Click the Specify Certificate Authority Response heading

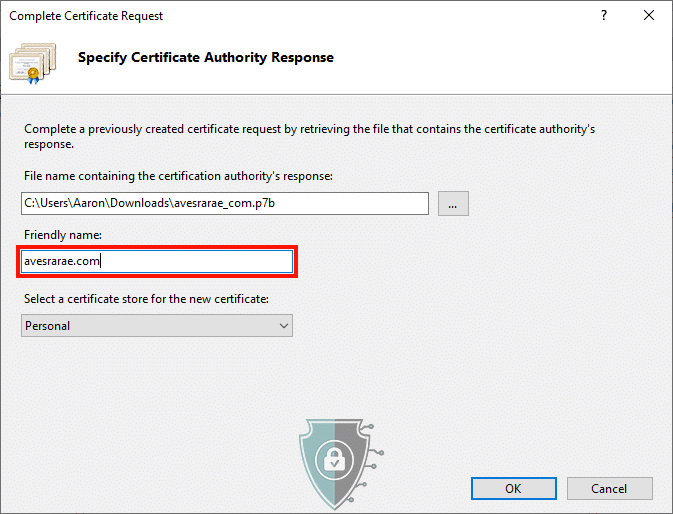click(206, 58)
